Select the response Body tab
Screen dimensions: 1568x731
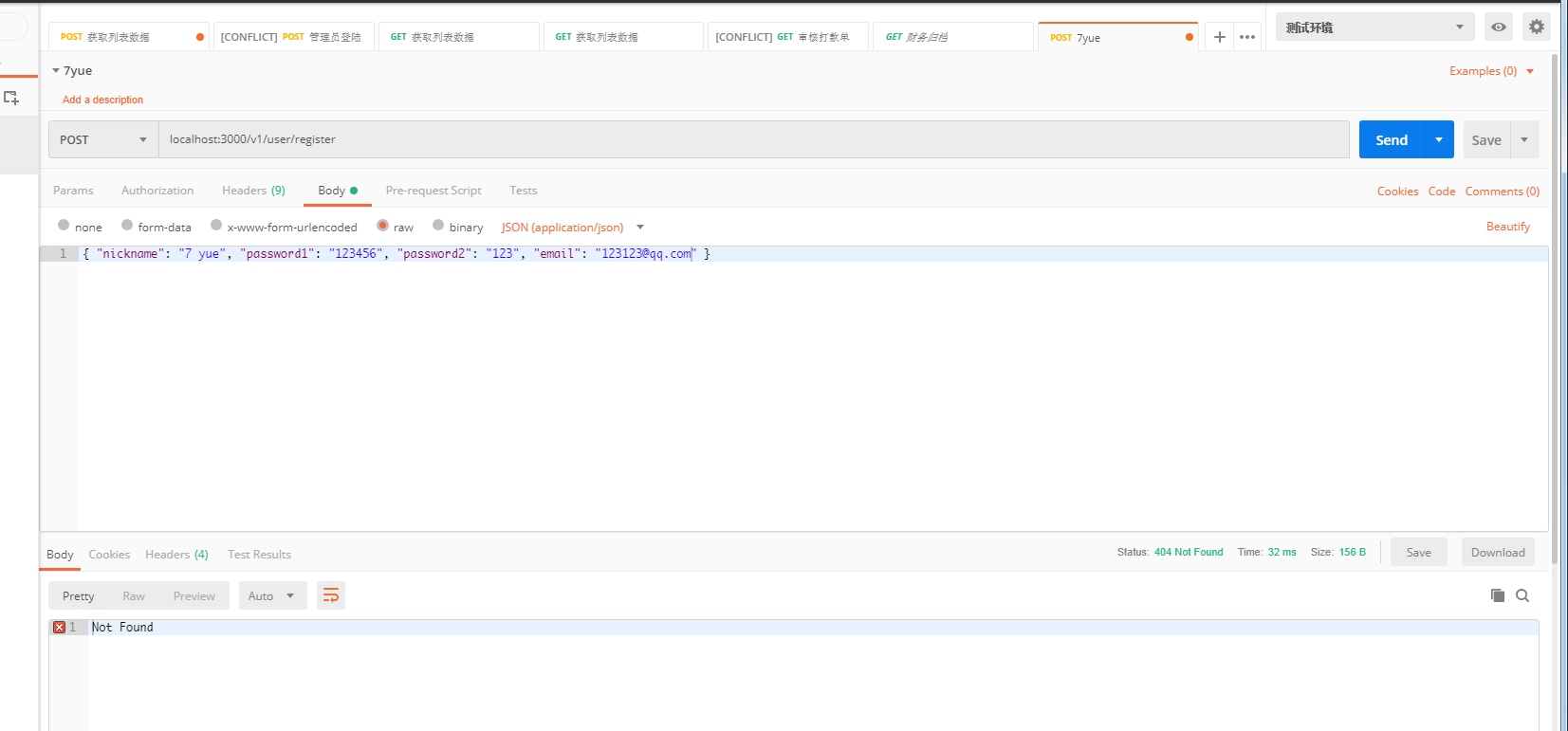[60, 555]
